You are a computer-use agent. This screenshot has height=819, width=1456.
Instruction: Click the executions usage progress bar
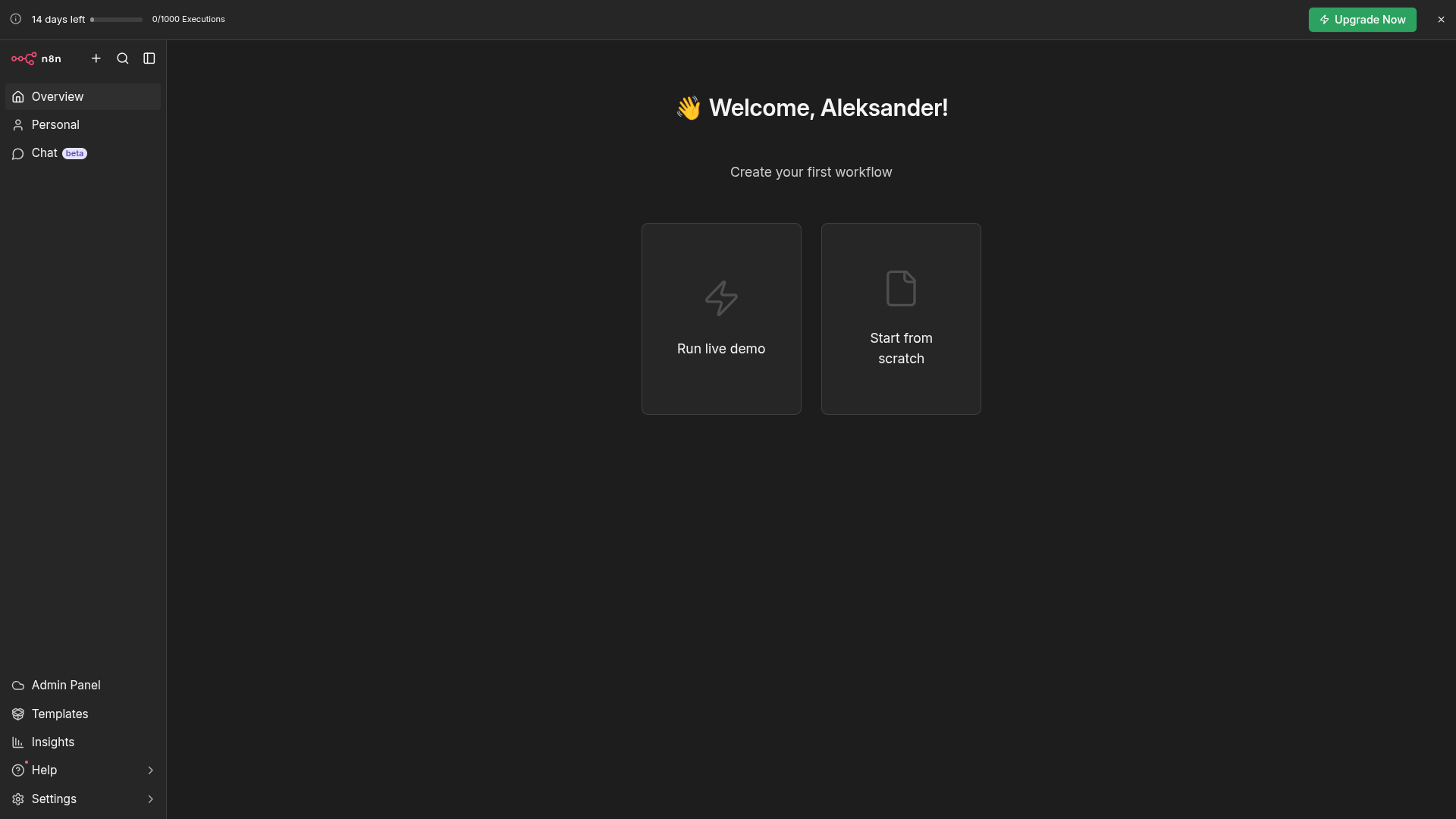[116, 20]
